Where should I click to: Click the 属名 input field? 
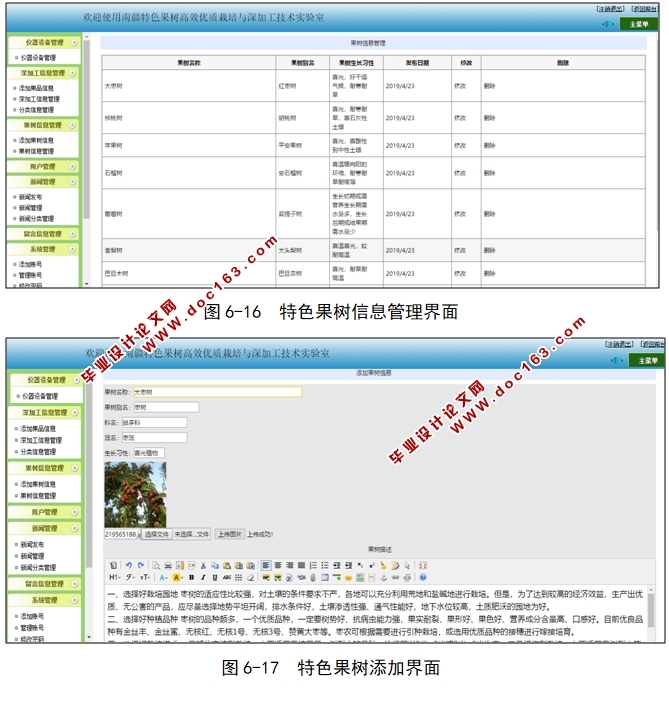click(x=154, y=438)
